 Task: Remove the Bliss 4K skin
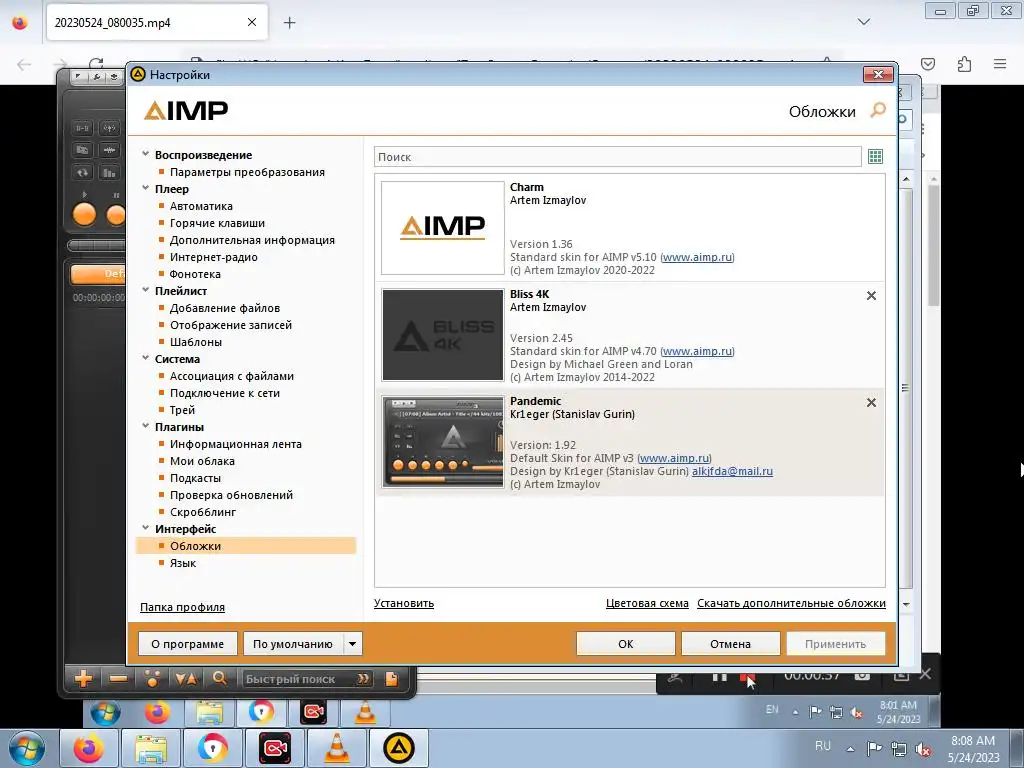click(x=871, y=296)
